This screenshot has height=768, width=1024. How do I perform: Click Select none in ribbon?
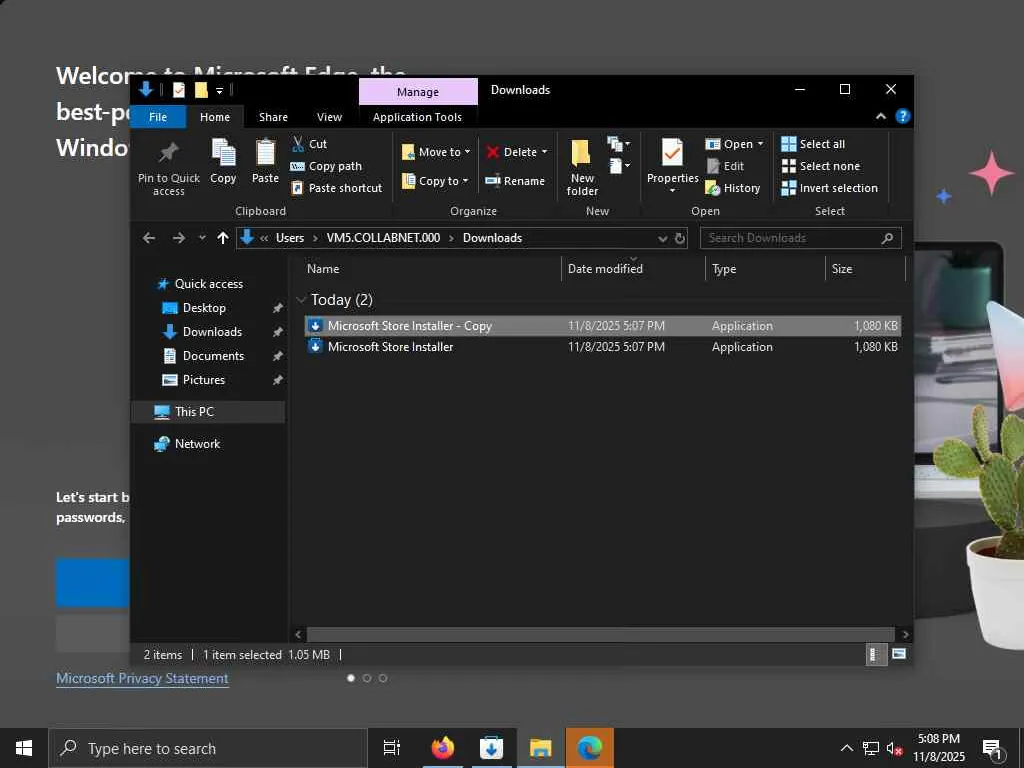[x=821, y=166]
